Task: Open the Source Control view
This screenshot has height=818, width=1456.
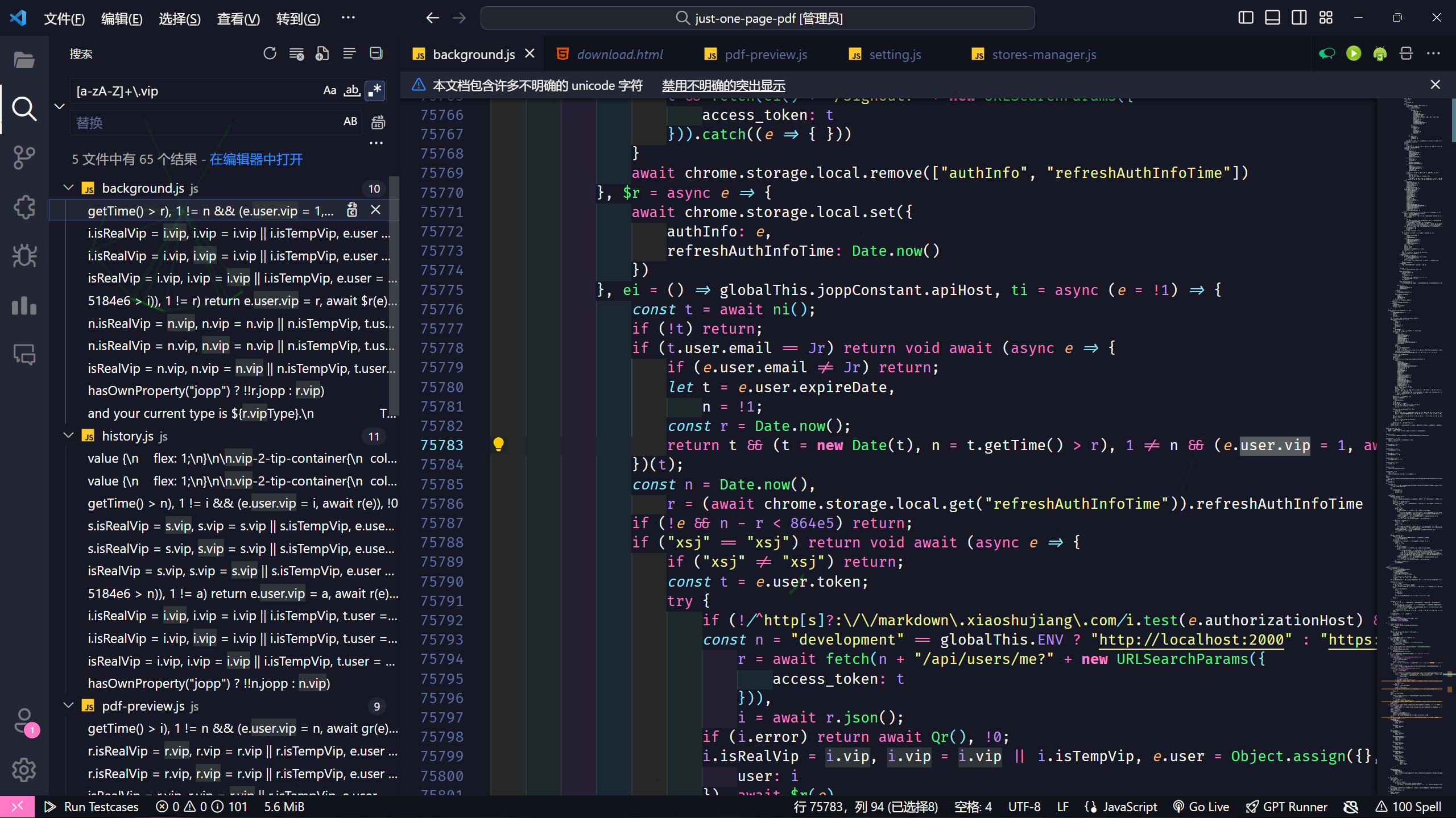Action: point(24,157)
